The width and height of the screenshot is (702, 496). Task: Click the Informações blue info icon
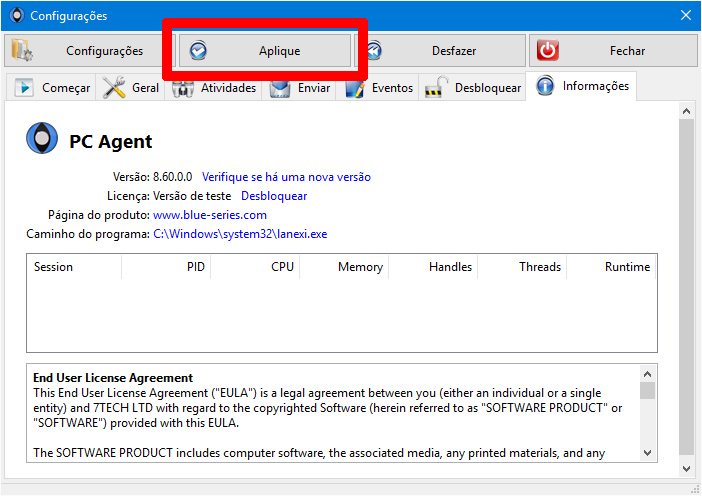click(x=545, y=86)
